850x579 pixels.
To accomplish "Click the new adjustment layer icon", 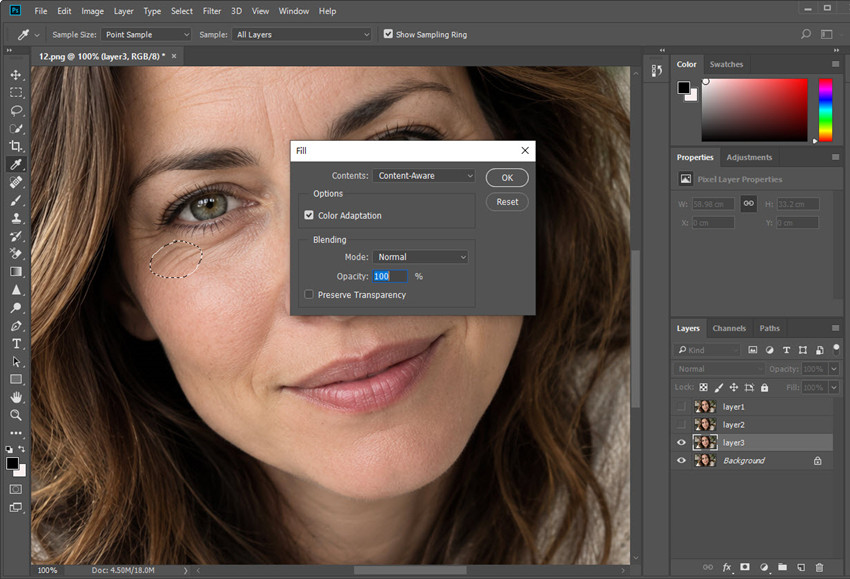I will click(x=764, y=567).
